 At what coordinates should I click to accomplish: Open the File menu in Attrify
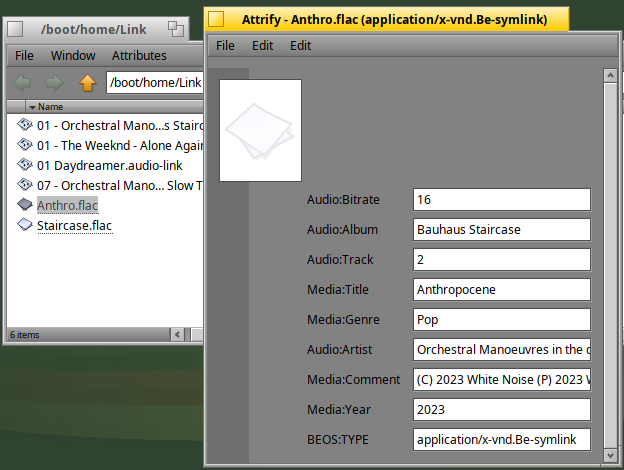pos(225,45)
